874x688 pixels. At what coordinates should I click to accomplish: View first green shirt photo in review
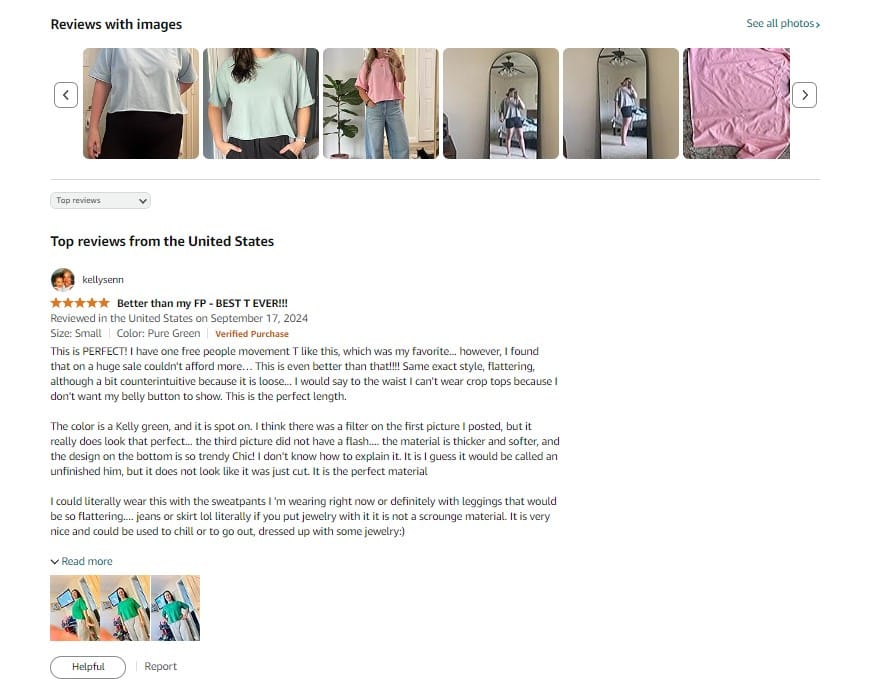(x=75, y=608)
